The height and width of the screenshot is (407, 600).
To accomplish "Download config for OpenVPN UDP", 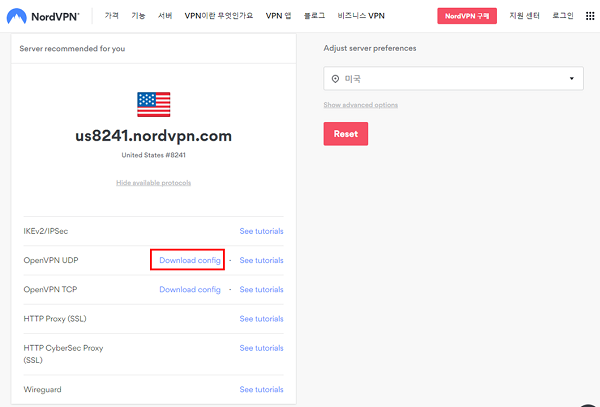I will (x=190, y=260).
